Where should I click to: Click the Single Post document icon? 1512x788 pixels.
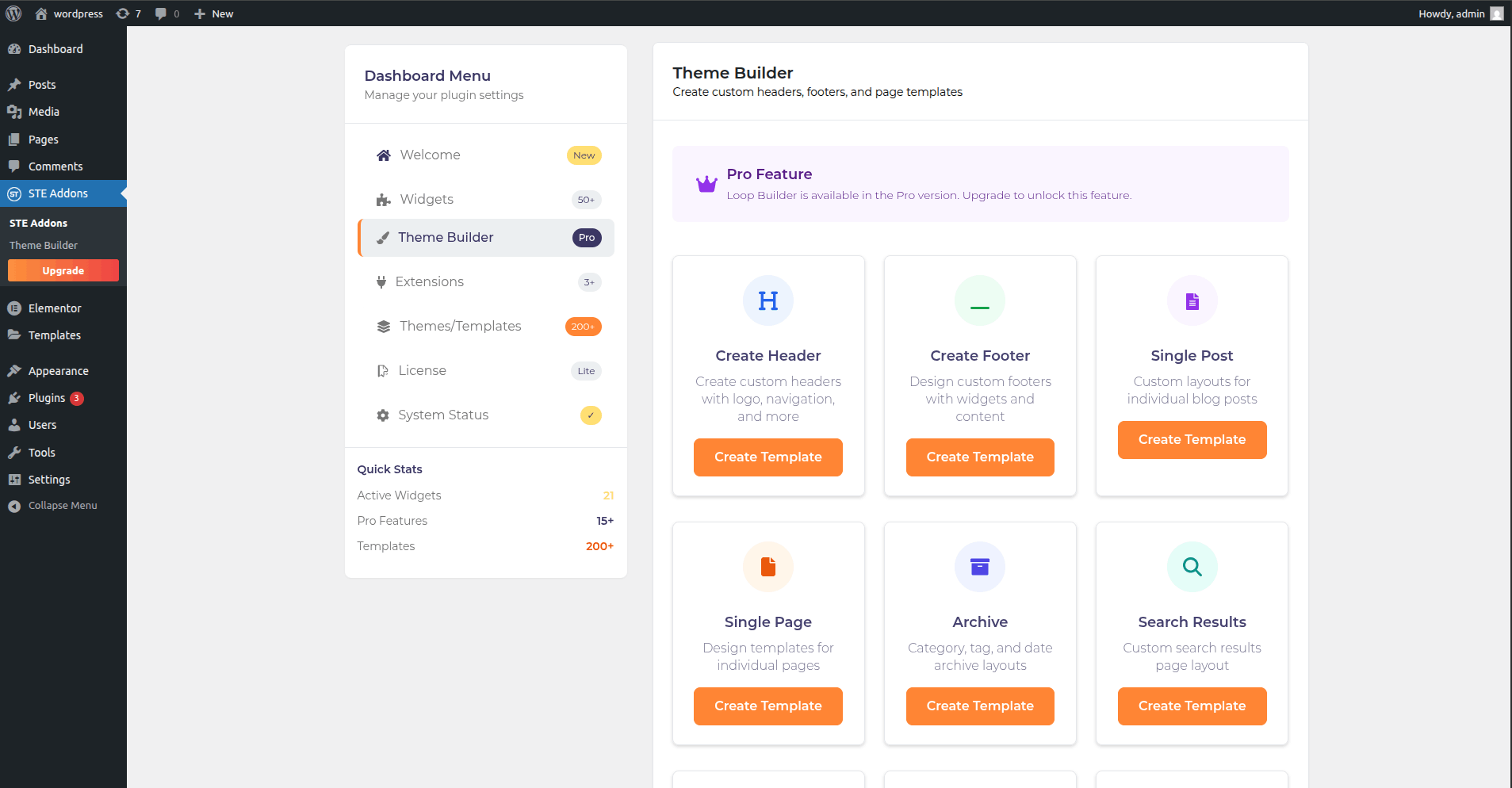coord(1192,301)
